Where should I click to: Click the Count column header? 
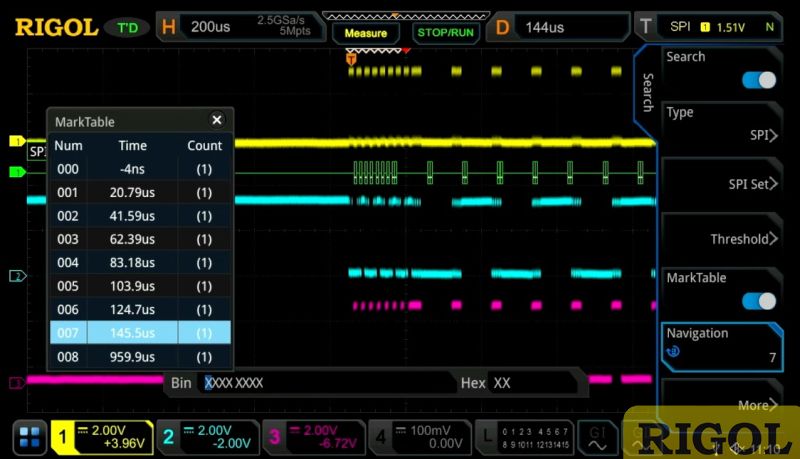[205, 146]
